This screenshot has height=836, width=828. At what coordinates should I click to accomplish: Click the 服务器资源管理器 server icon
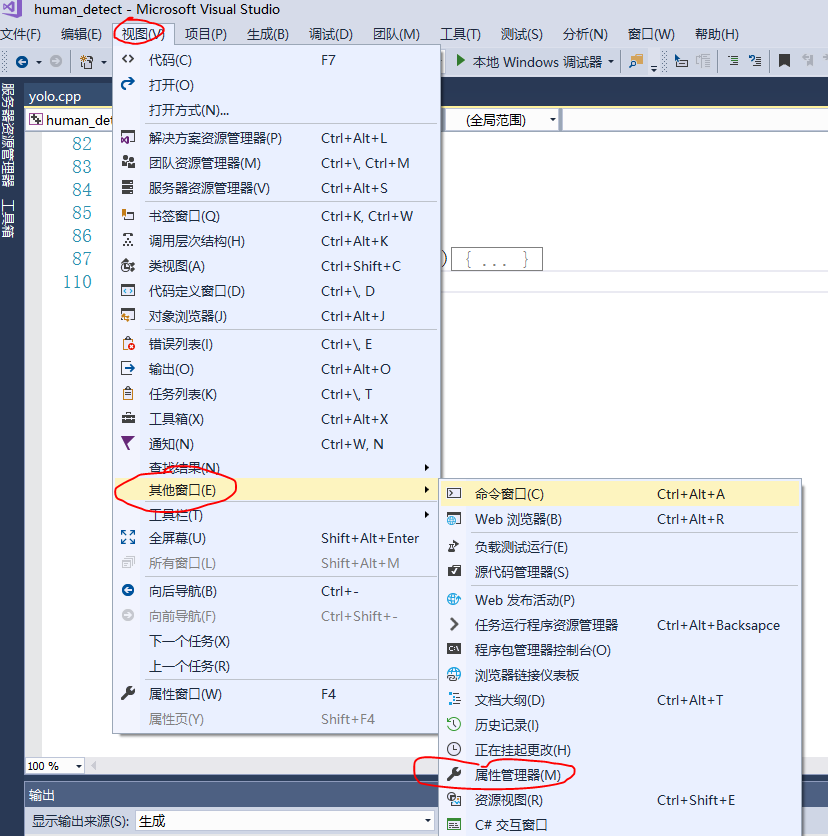point(128,188)
